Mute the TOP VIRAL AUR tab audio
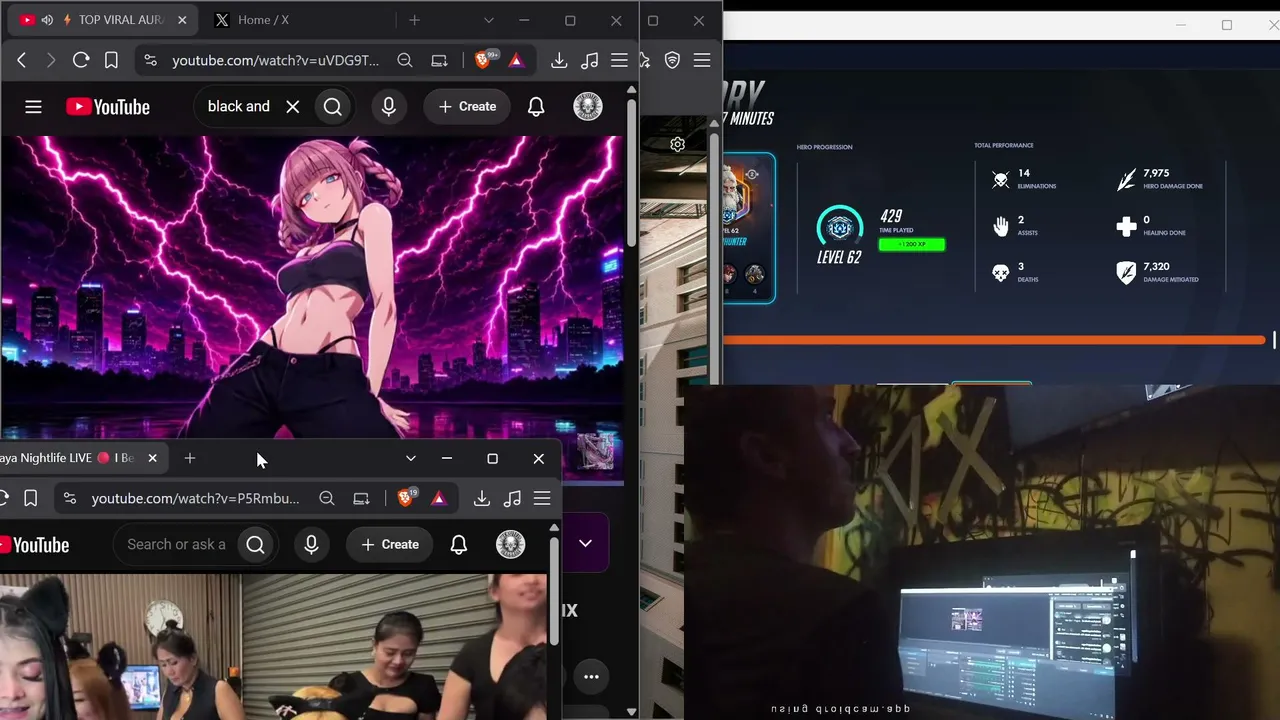 pos(47,20)
